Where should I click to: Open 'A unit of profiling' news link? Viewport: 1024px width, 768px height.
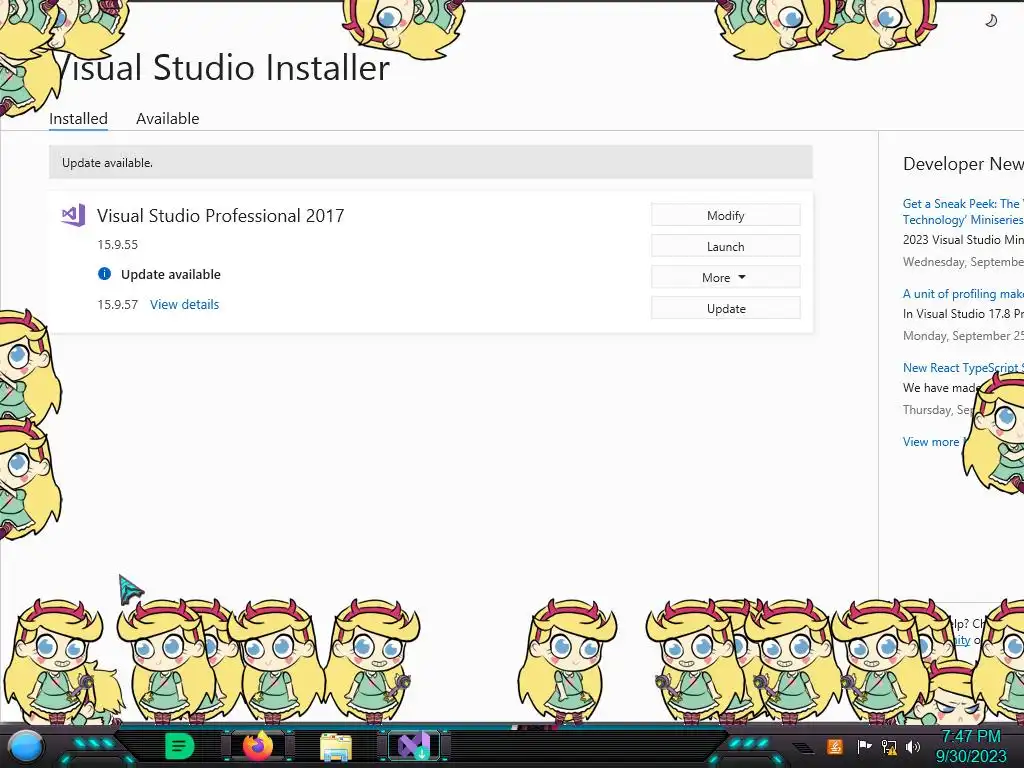point(963,294)
